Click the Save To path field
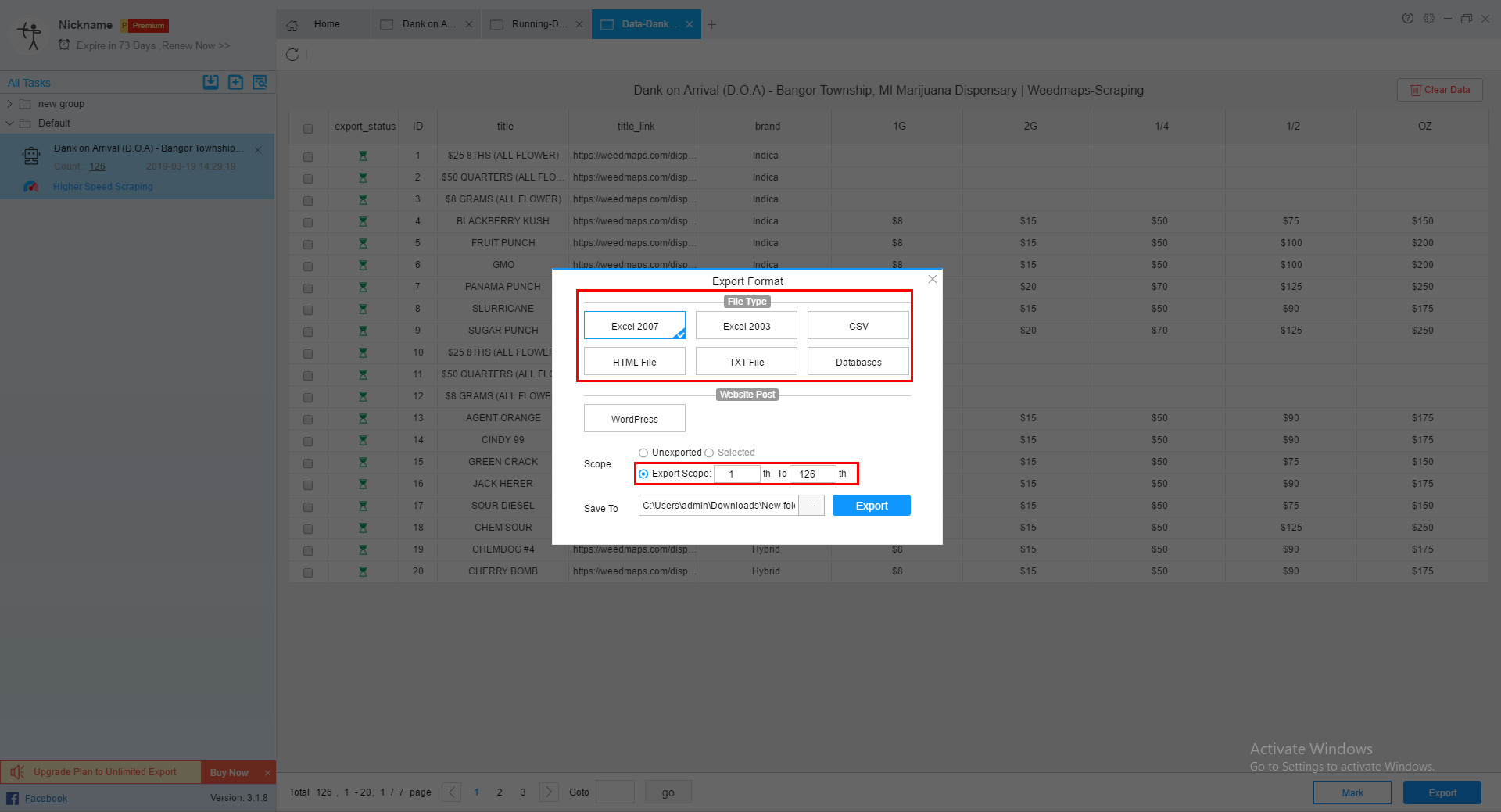This screenshot has height=812, width=1501. pos(718,506)
